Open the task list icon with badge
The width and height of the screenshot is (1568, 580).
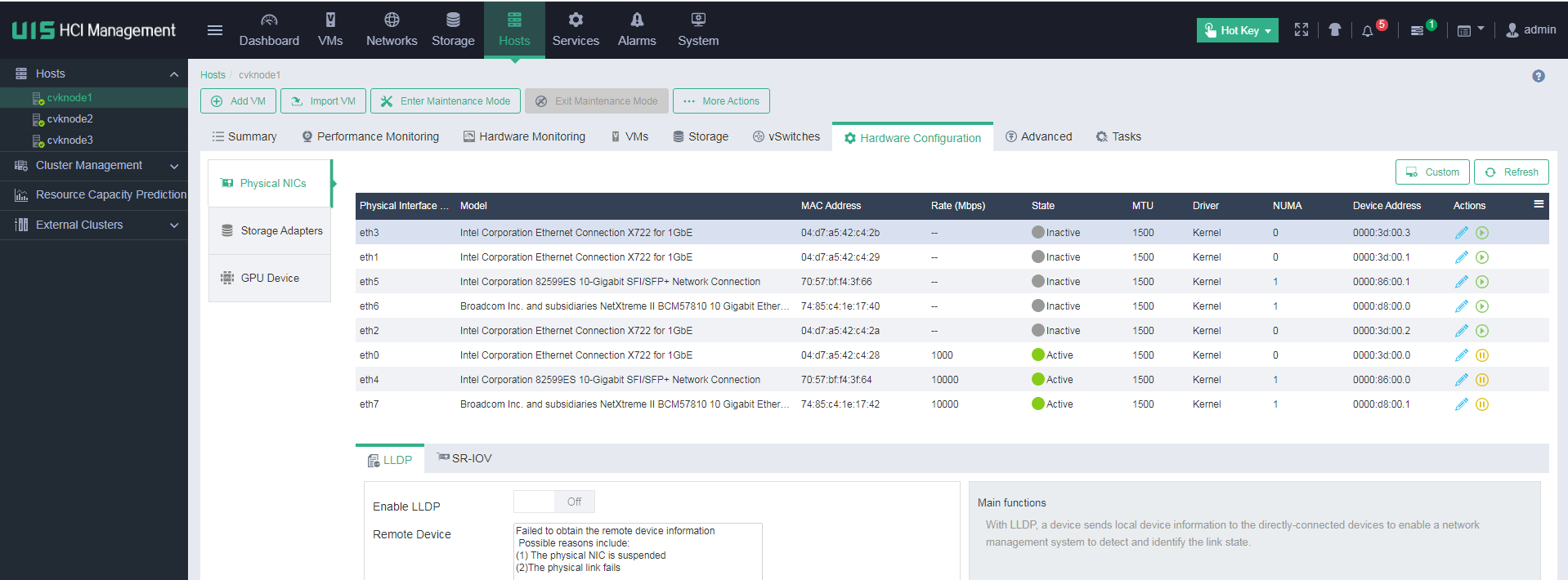point(1417,31)
